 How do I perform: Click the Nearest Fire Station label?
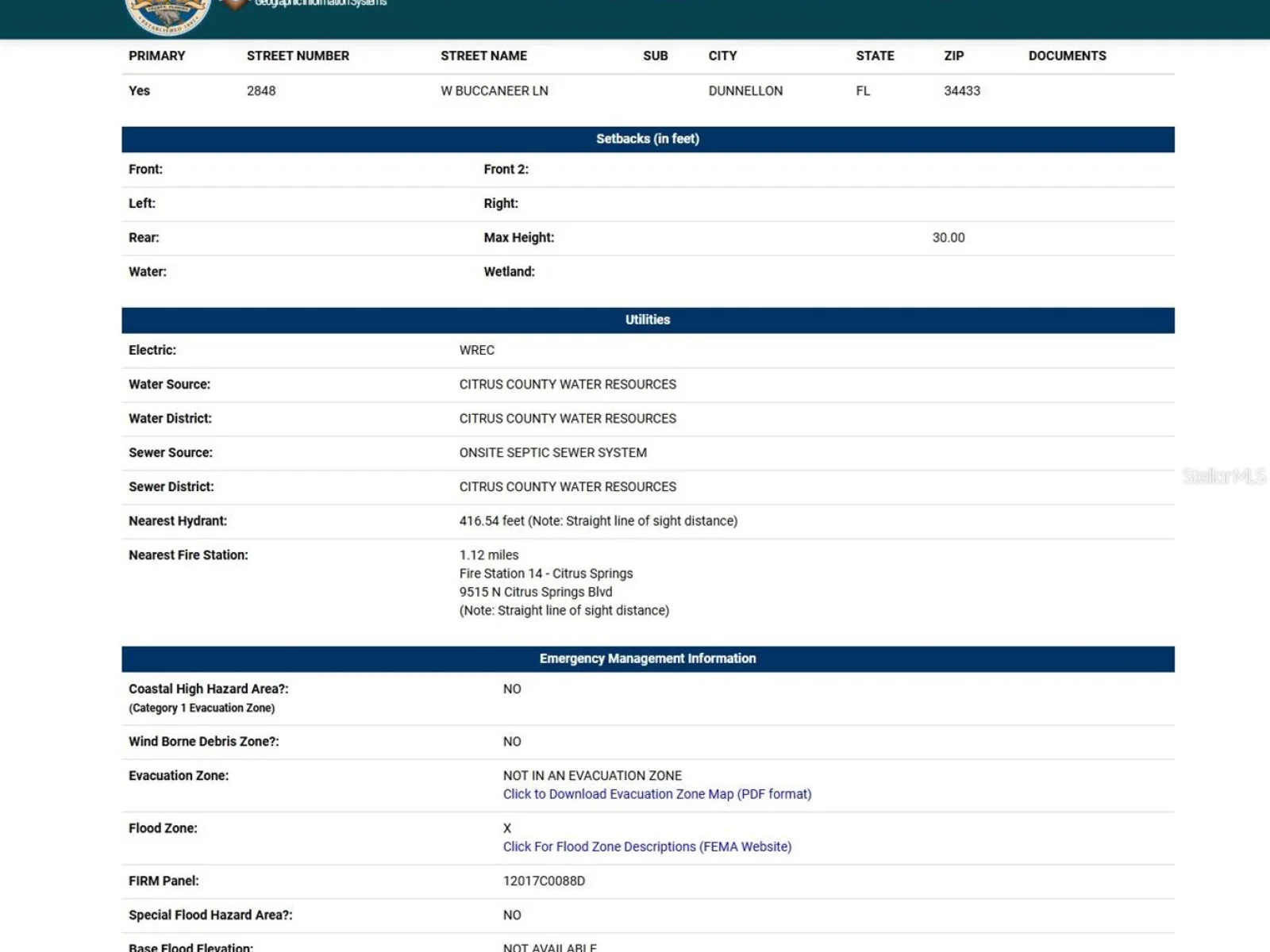(188, 555)
